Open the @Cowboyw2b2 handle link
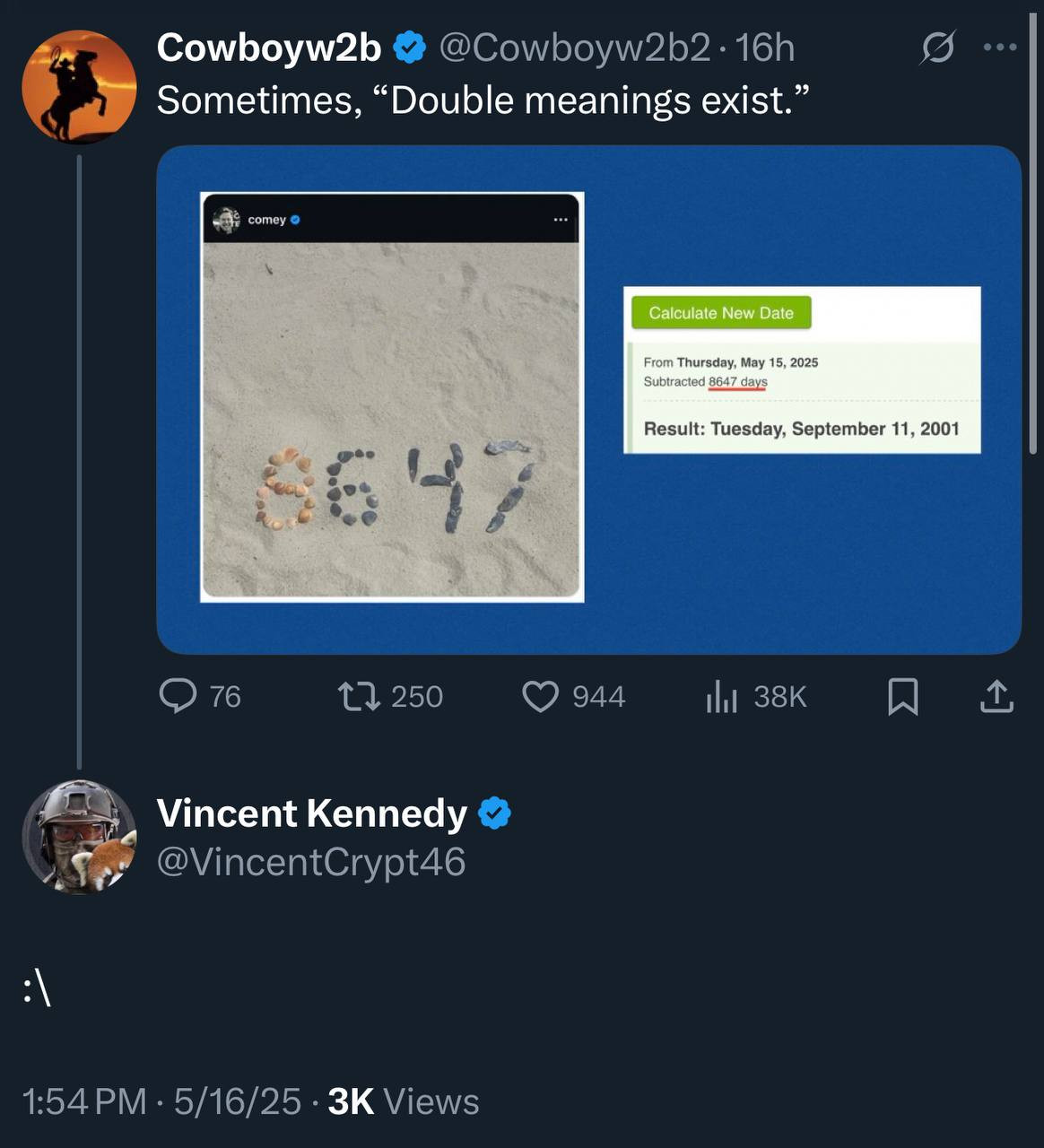The width and height of the screenshot is (1044, 1148). tap(575, 48)
